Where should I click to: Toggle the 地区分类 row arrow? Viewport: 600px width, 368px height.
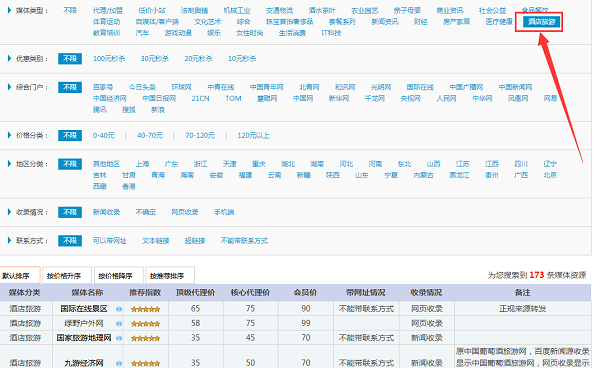(9, 164)
